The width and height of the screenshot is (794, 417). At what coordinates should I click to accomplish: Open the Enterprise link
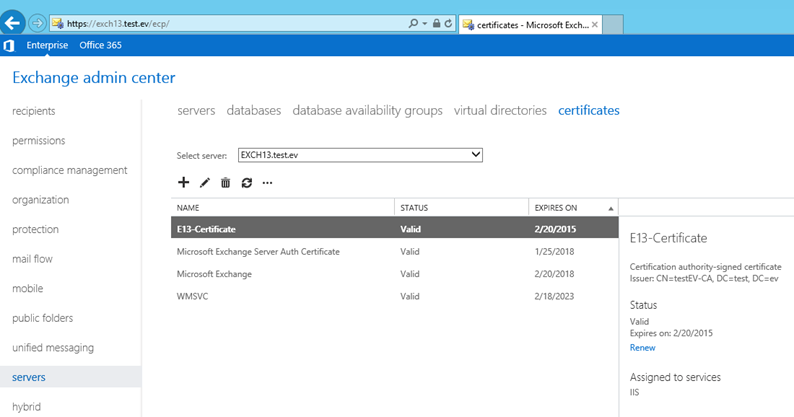coord(47,45)
